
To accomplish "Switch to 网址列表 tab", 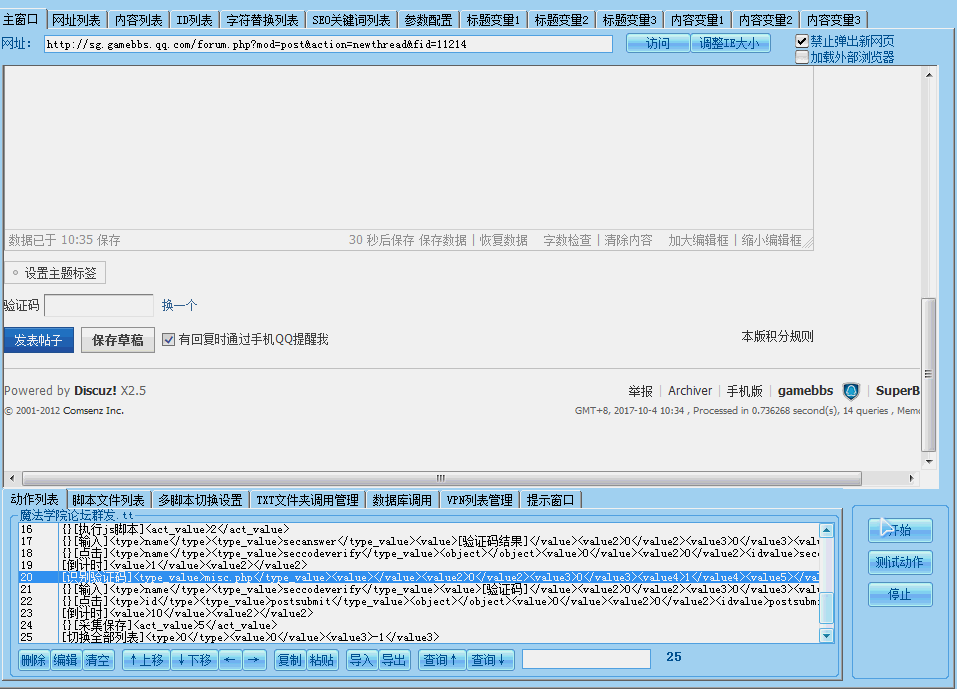I will [76, 20].
